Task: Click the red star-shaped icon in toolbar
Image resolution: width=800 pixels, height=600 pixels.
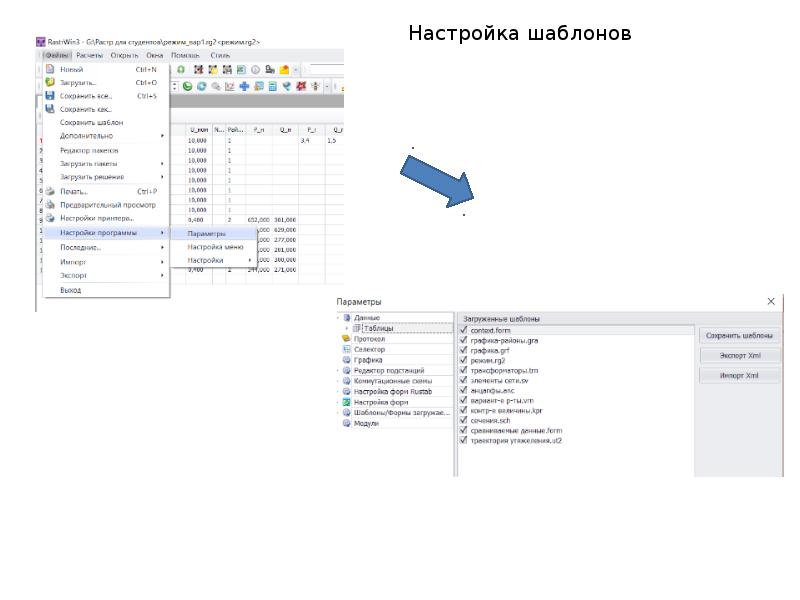Action: tap(301, 86)
